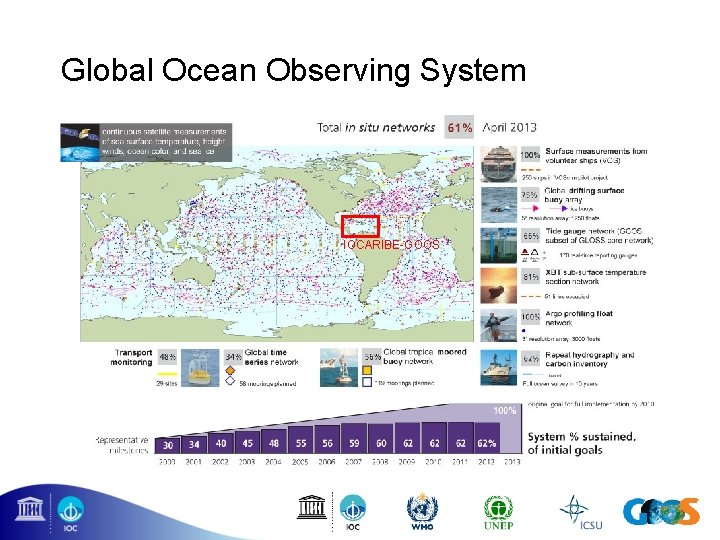The width and height of the screenshot is (720, 540).
Task: Click the Argo profiling float network label
Action: (579, 318)
